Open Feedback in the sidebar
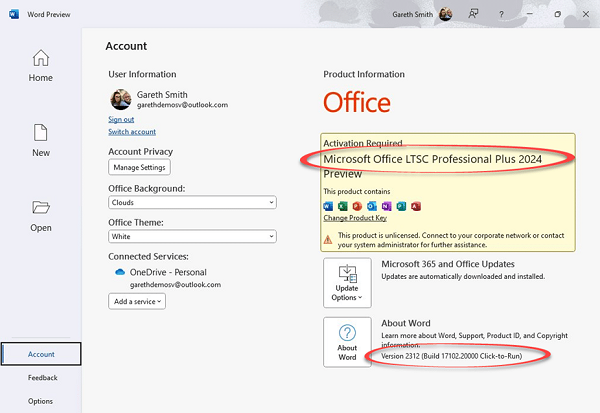The height and width of the screenshot is (413, 600). tap(42, 378)
